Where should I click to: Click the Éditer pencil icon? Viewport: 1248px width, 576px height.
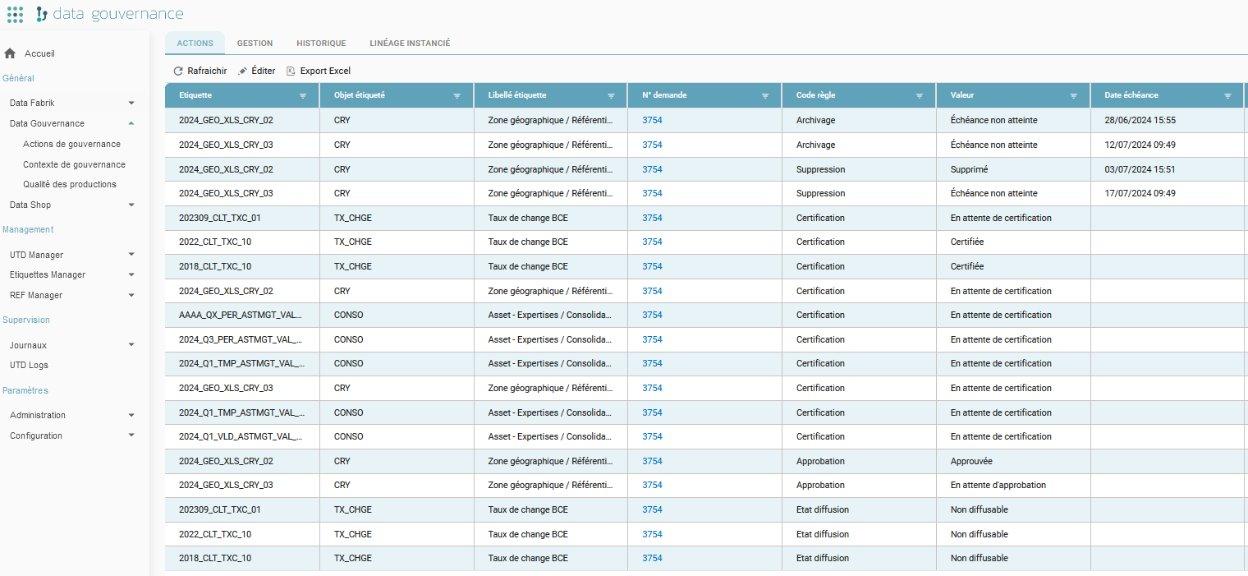[242, 71]
